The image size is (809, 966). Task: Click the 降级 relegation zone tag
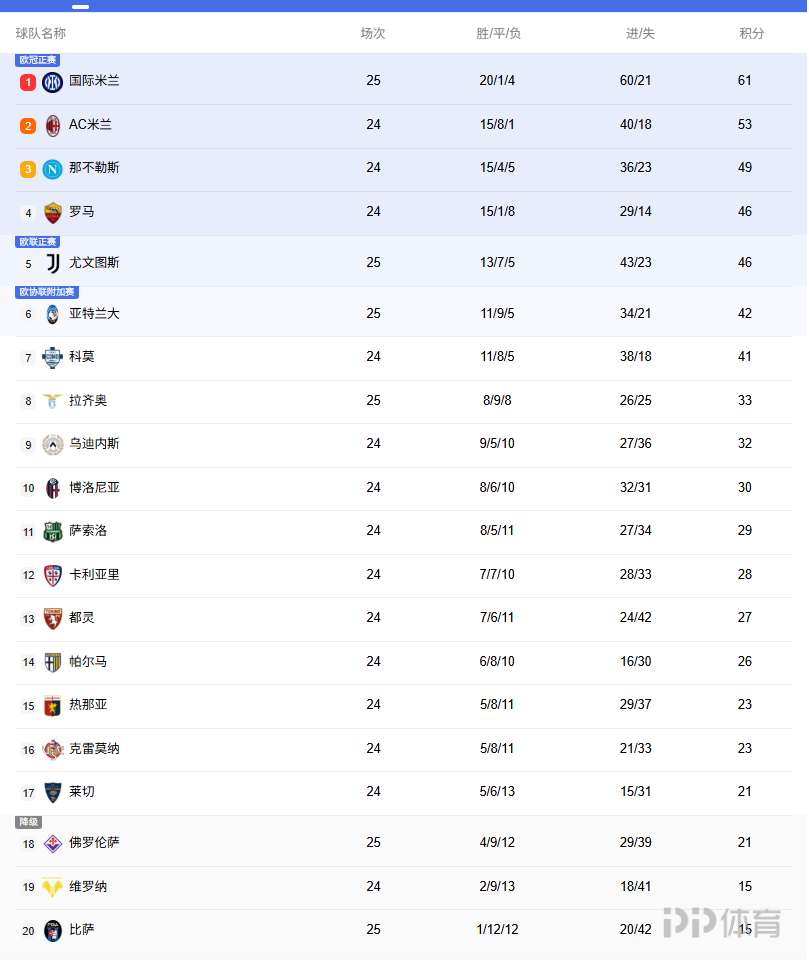click(x=28, y=822)
